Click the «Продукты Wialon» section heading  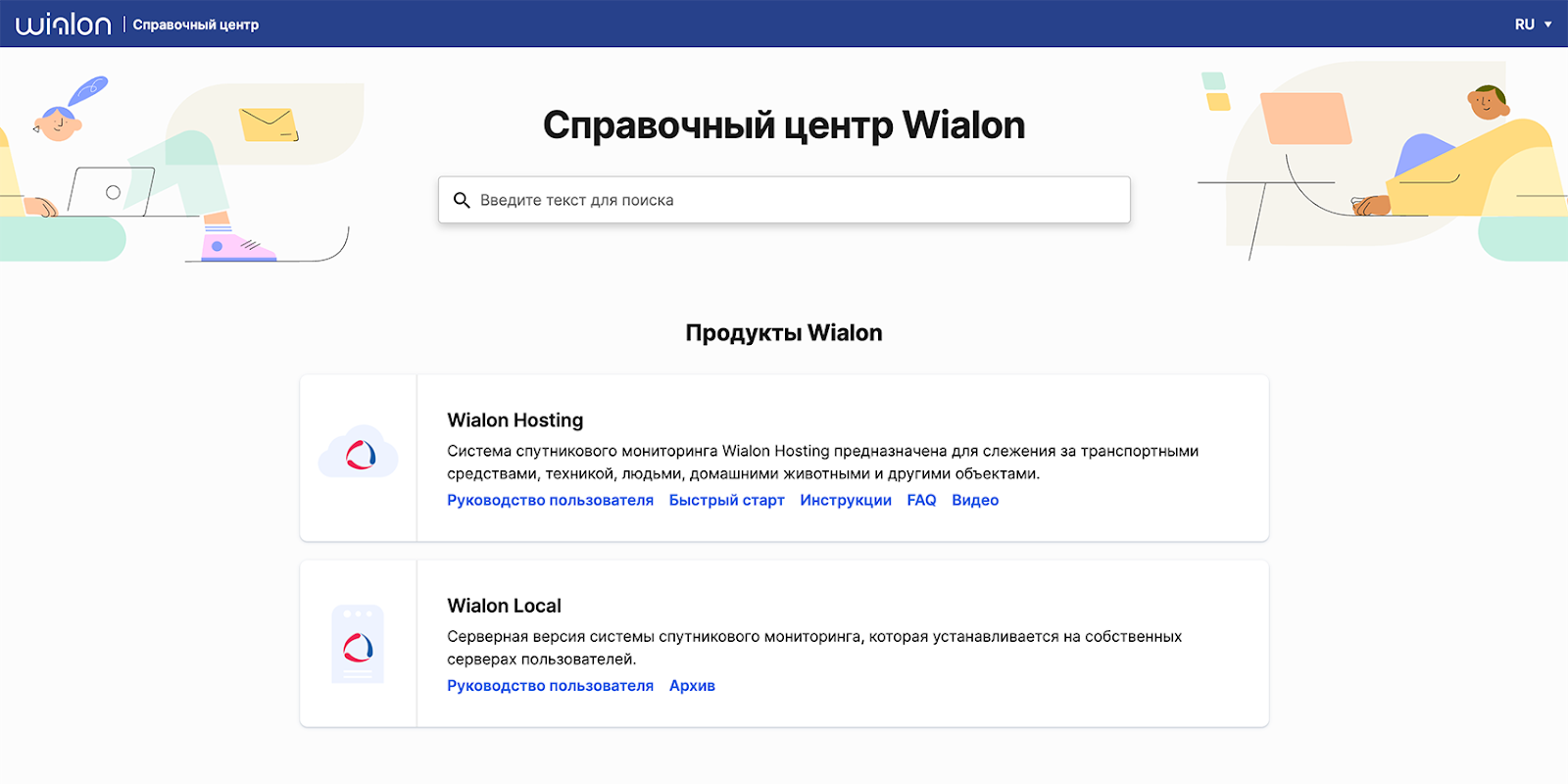(x=784, y=333)
